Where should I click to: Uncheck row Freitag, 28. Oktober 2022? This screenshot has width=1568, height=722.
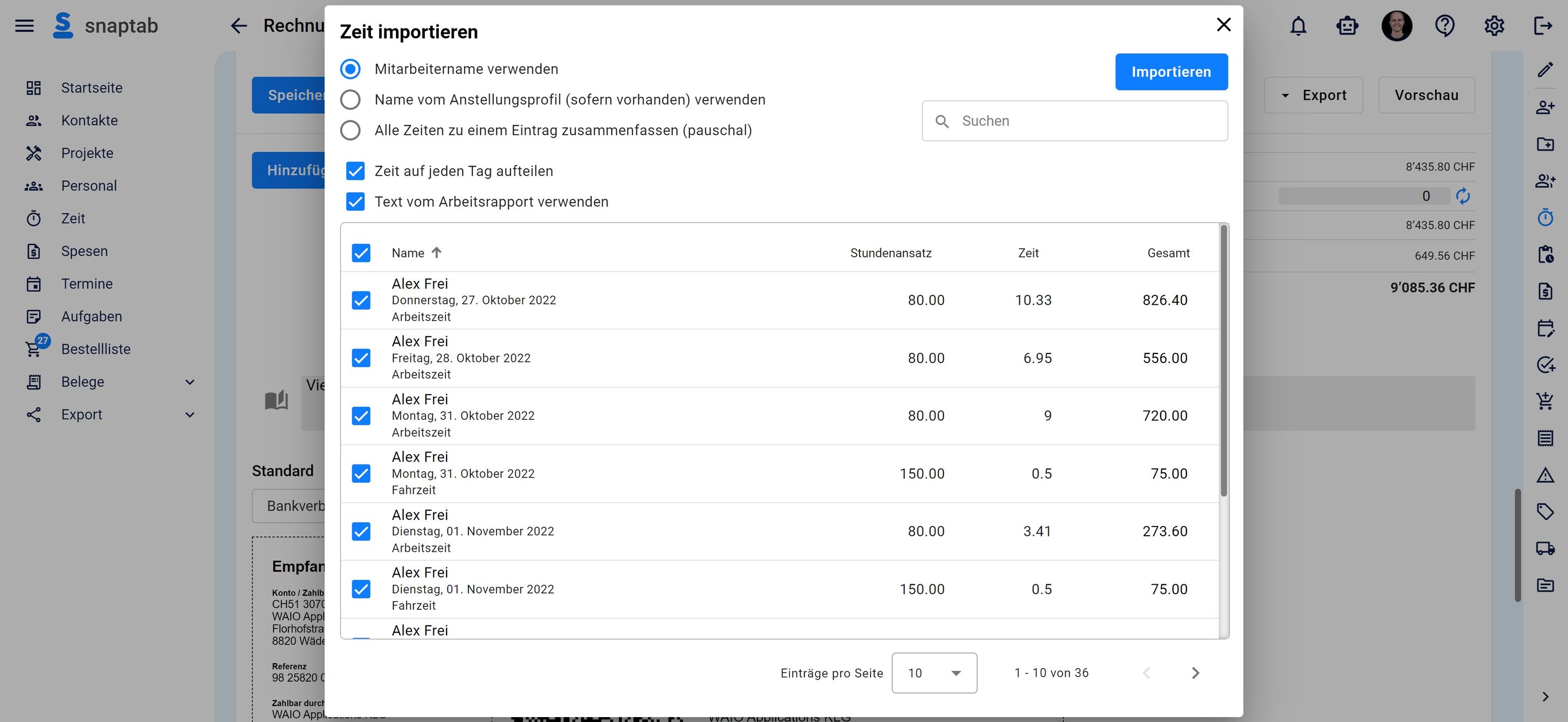pyautogui.click(x=361, y=358)
